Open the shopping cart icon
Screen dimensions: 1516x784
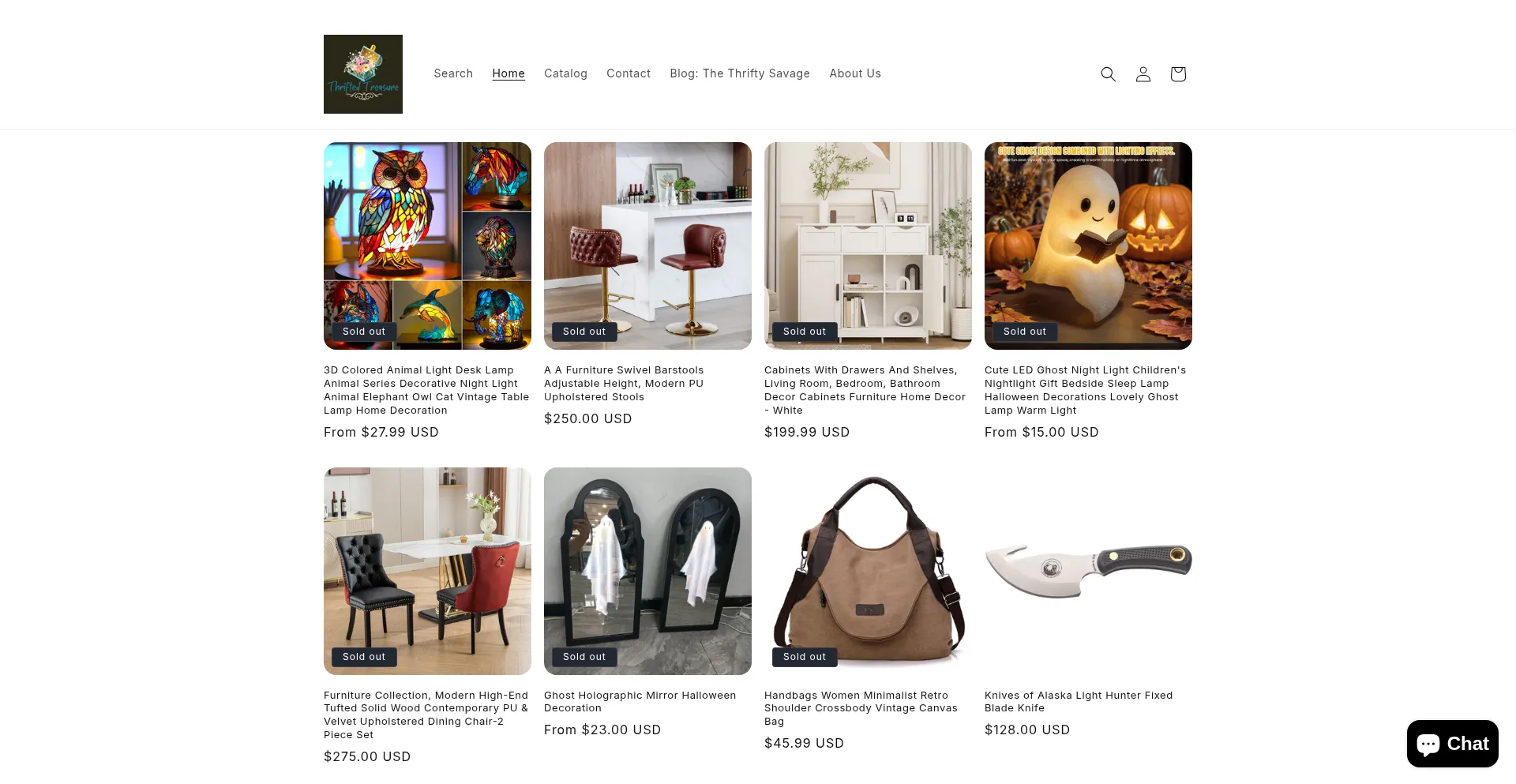point(1177,74)
